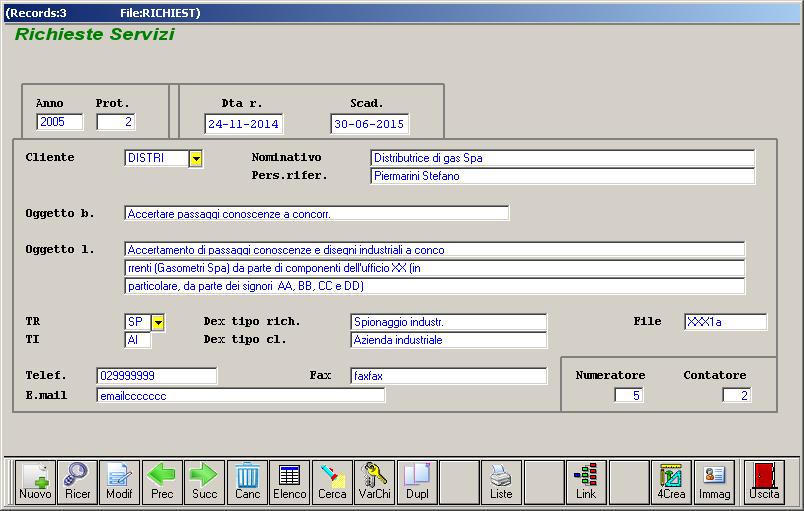804x511 pixels.
Task: Click the TR field showing SP
Action: point(138,322)
